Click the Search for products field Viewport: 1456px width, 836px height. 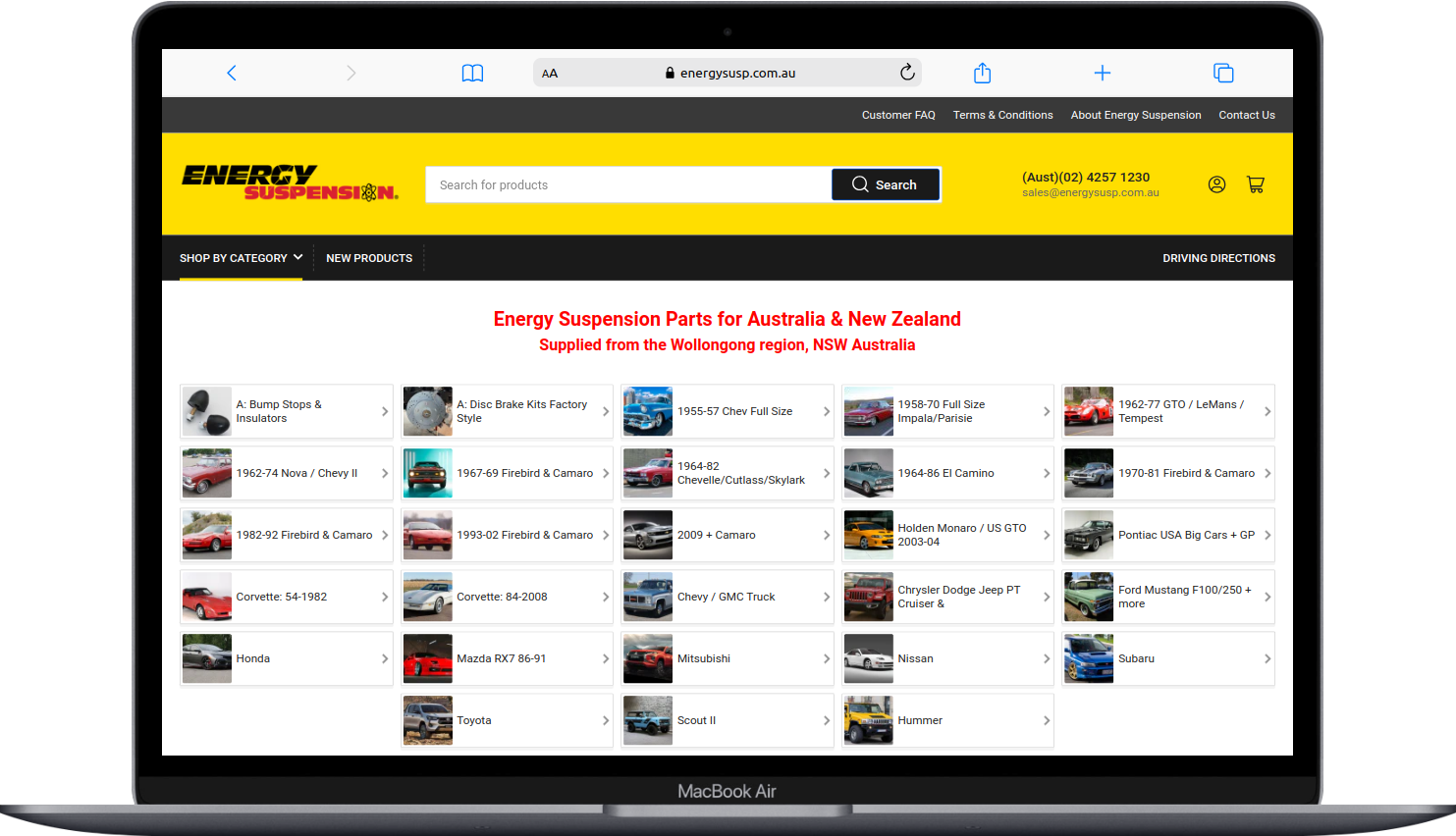(x=628, y=184)
